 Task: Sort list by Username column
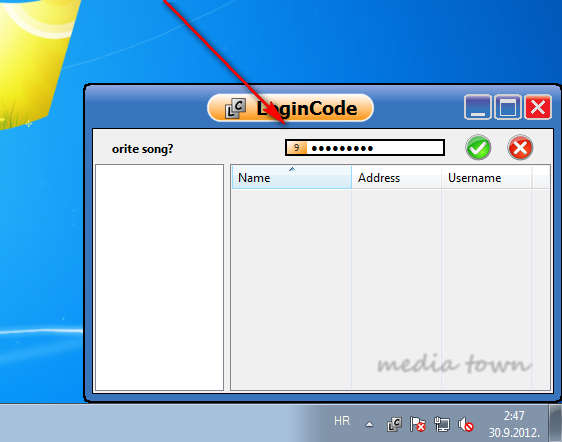point(487,177)
